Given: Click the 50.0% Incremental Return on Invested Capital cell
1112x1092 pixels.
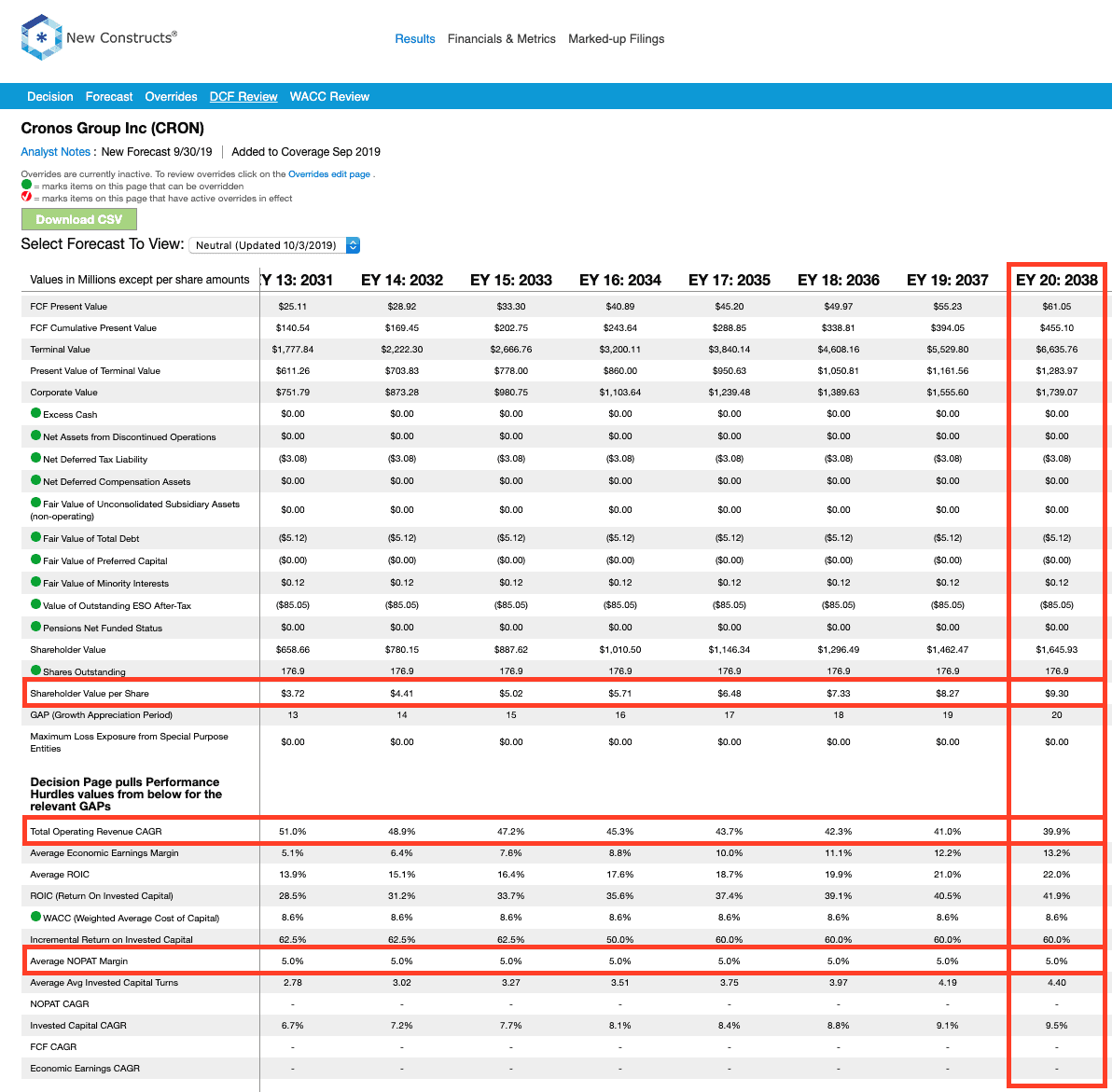Looking at the screenshot, I should 620,940.
